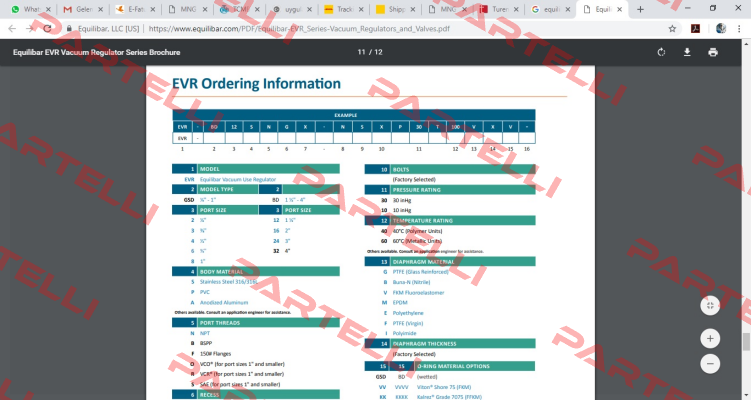751x400 pixels.
Task: Close the Shipp tab
Action: point(412,9)
